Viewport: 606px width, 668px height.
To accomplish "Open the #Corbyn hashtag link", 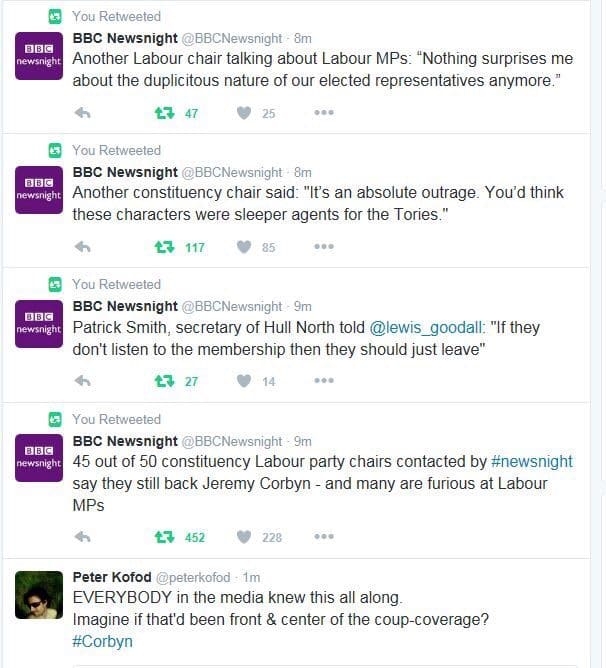I will (x=102, y=641).
